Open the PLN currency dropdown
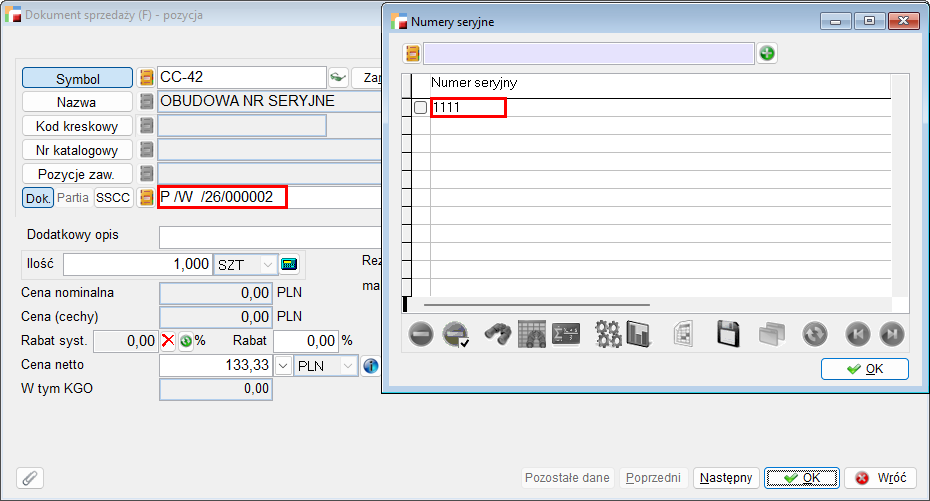Image resolution: width=930 pixels, height=501 pixels. [x=348, y=366]
